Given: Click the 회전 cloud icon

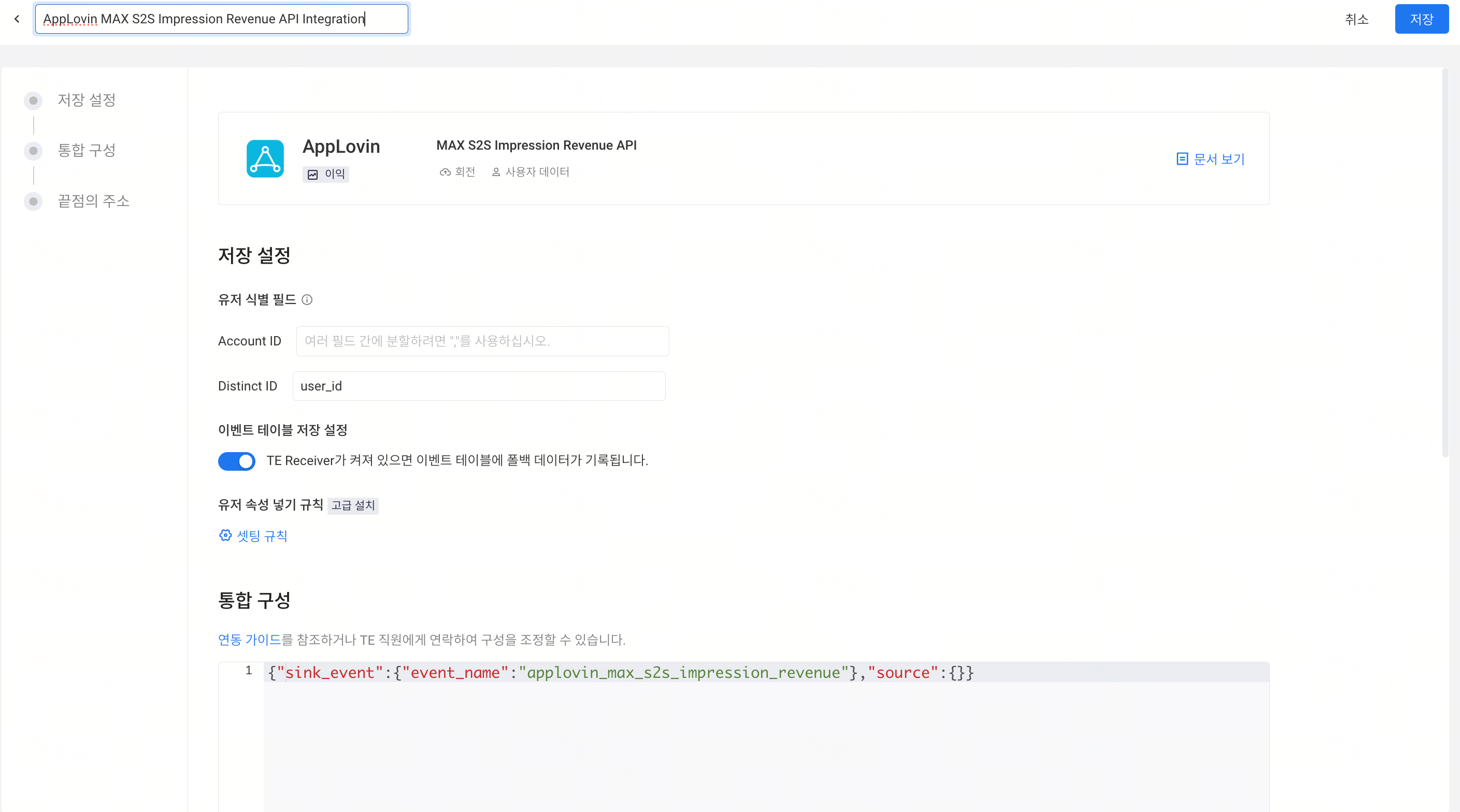Looking at the screenshot, I should pos(445,172).
